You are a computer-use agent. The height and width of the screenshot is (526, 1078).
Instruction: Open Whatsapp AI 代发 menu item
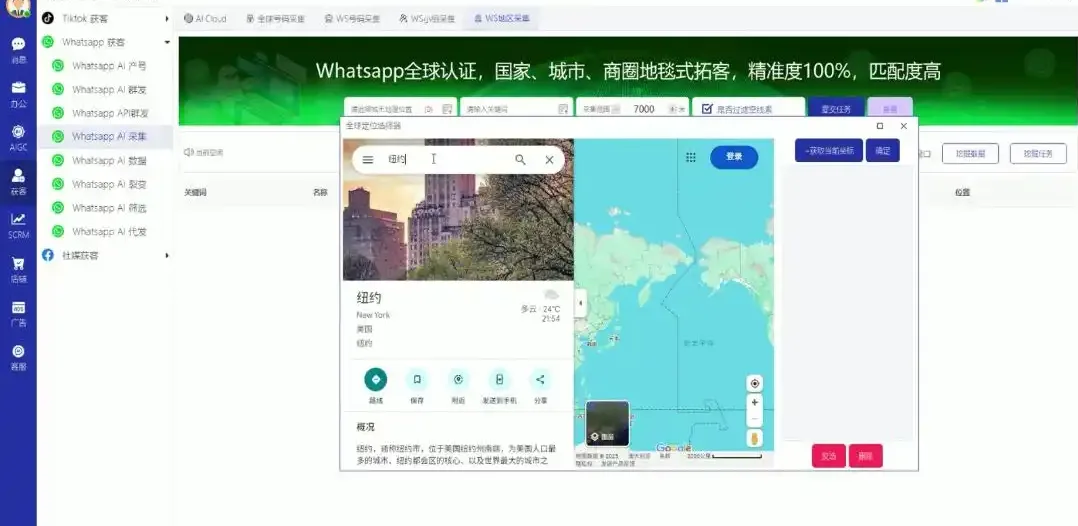109,232
